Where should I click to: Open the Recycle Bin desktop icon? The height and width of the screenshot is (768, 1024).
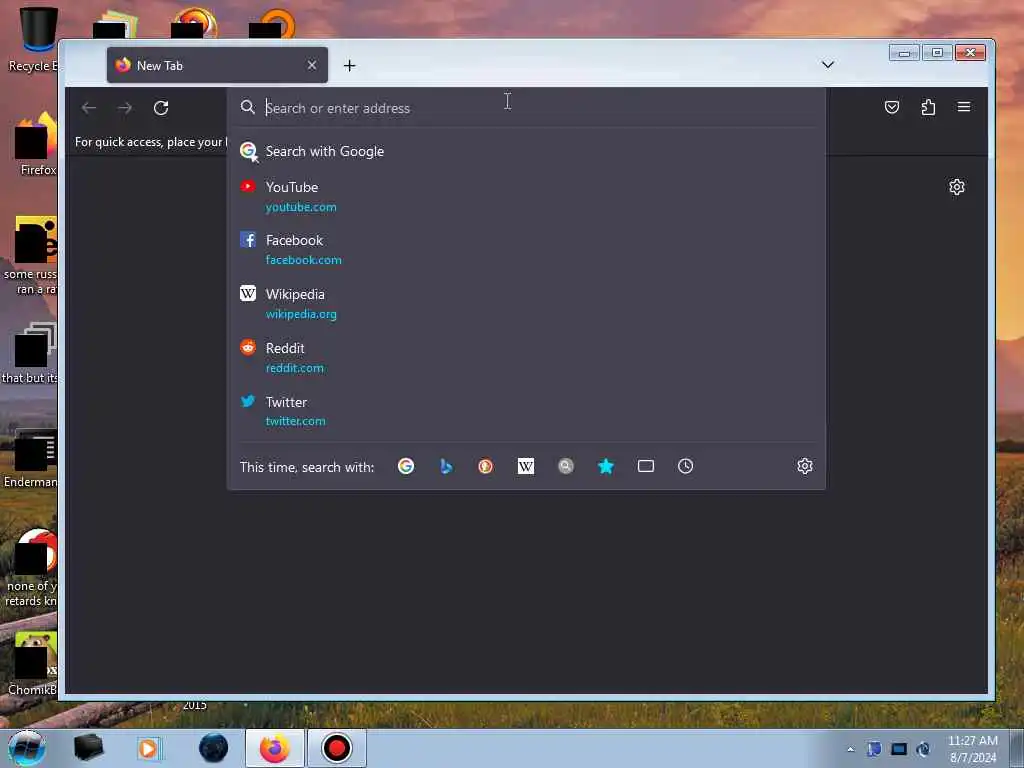[32, 39]
